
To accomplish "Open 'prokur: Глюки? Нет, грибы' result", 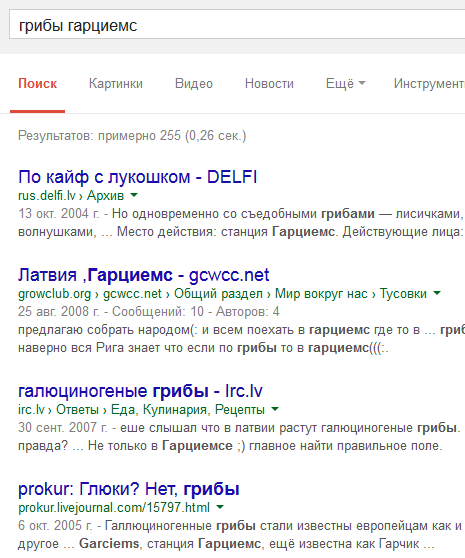I will (128, 489).
